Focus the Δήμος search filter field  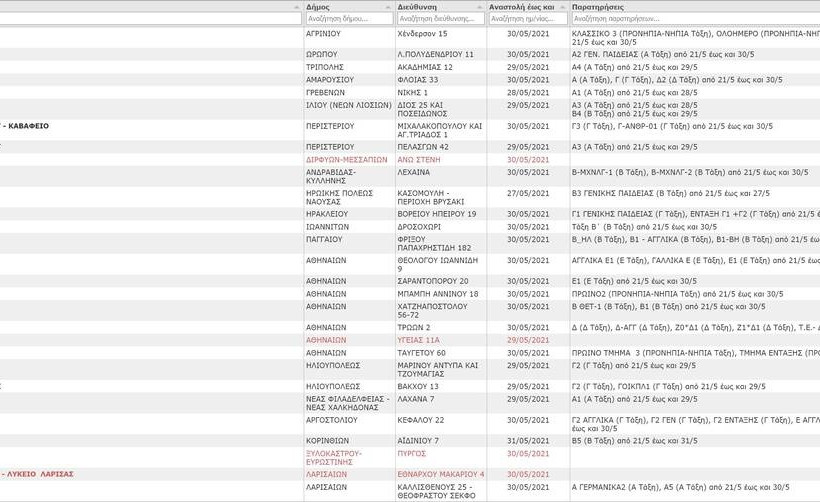coord(348,18)
